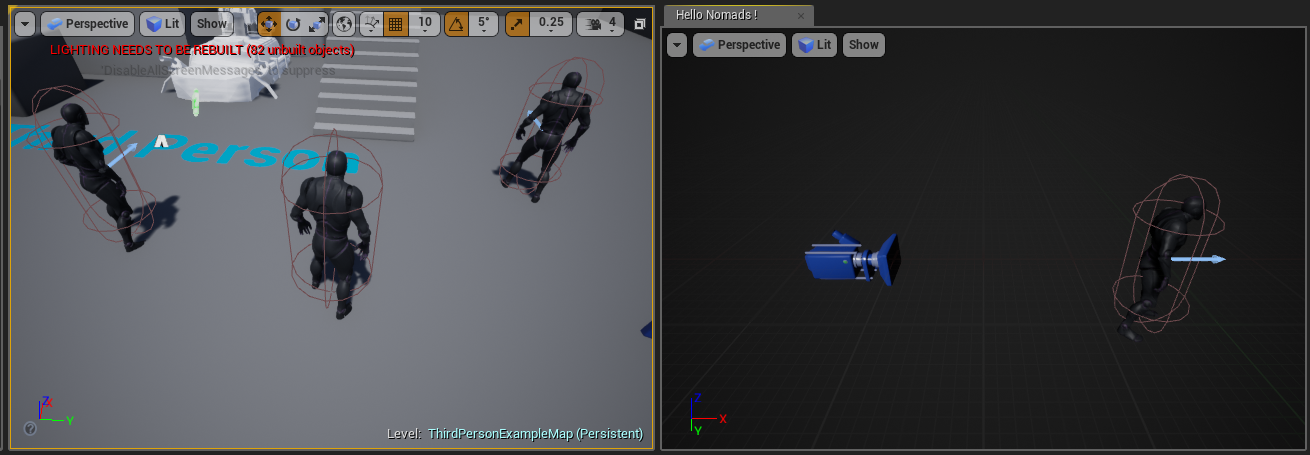Select the translate (move) gizmo tool
Viewport: 1310px width, 455px height.
[x=269, y=23]
